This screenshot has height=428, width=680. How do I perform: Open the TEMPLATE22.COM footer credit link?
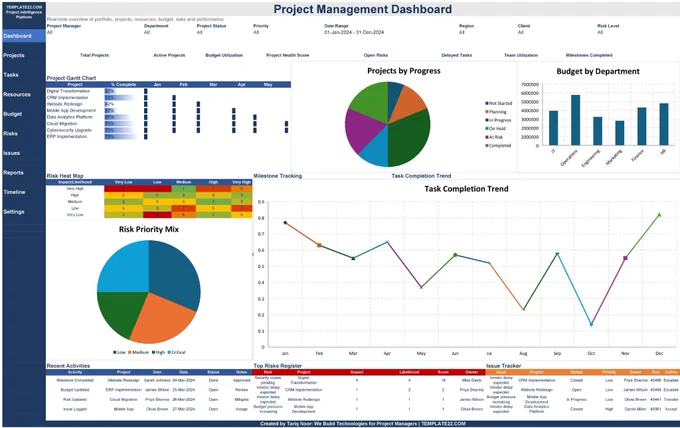(443, 424)
